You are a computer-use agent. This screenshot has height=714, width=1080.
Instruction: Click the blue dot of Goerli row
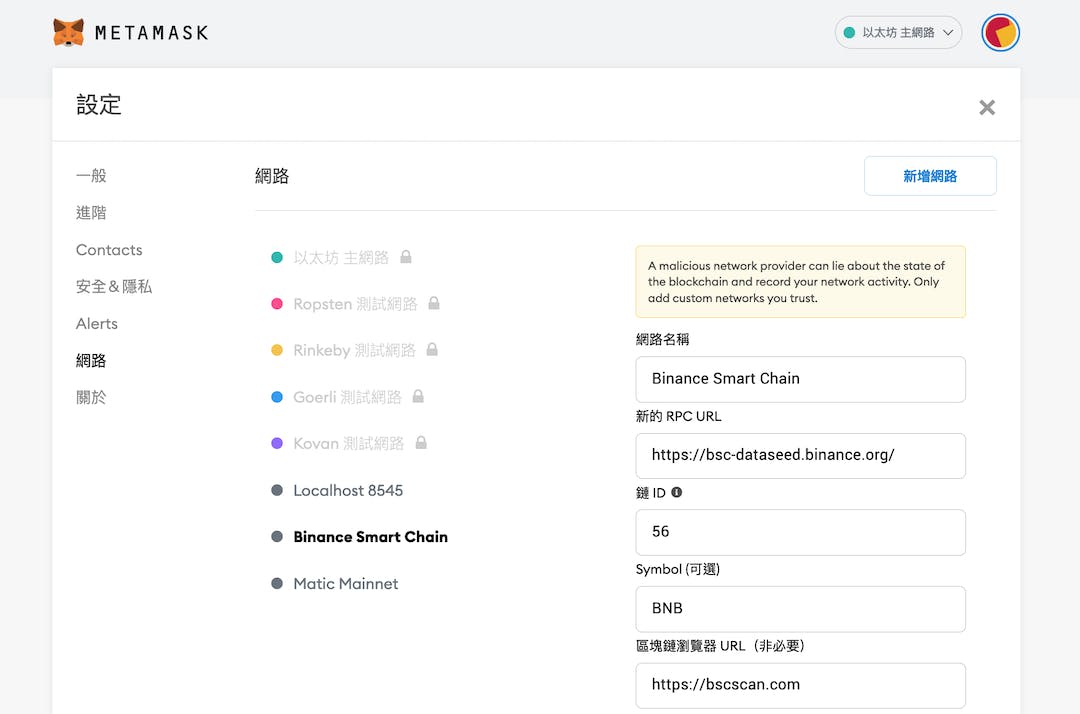277,397
